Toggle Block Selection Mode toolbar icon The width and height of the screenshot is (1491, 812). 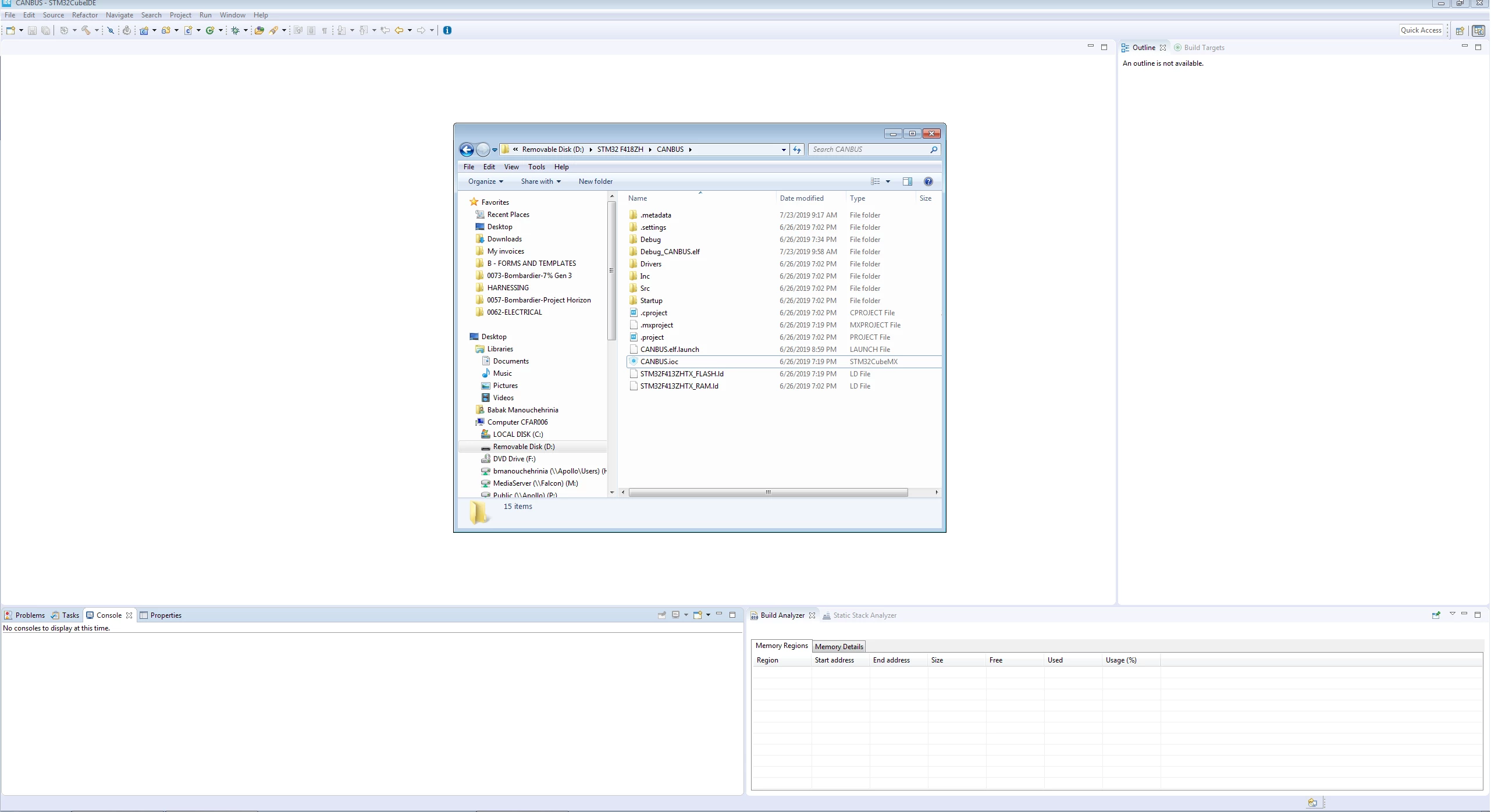tap(311, 30)
